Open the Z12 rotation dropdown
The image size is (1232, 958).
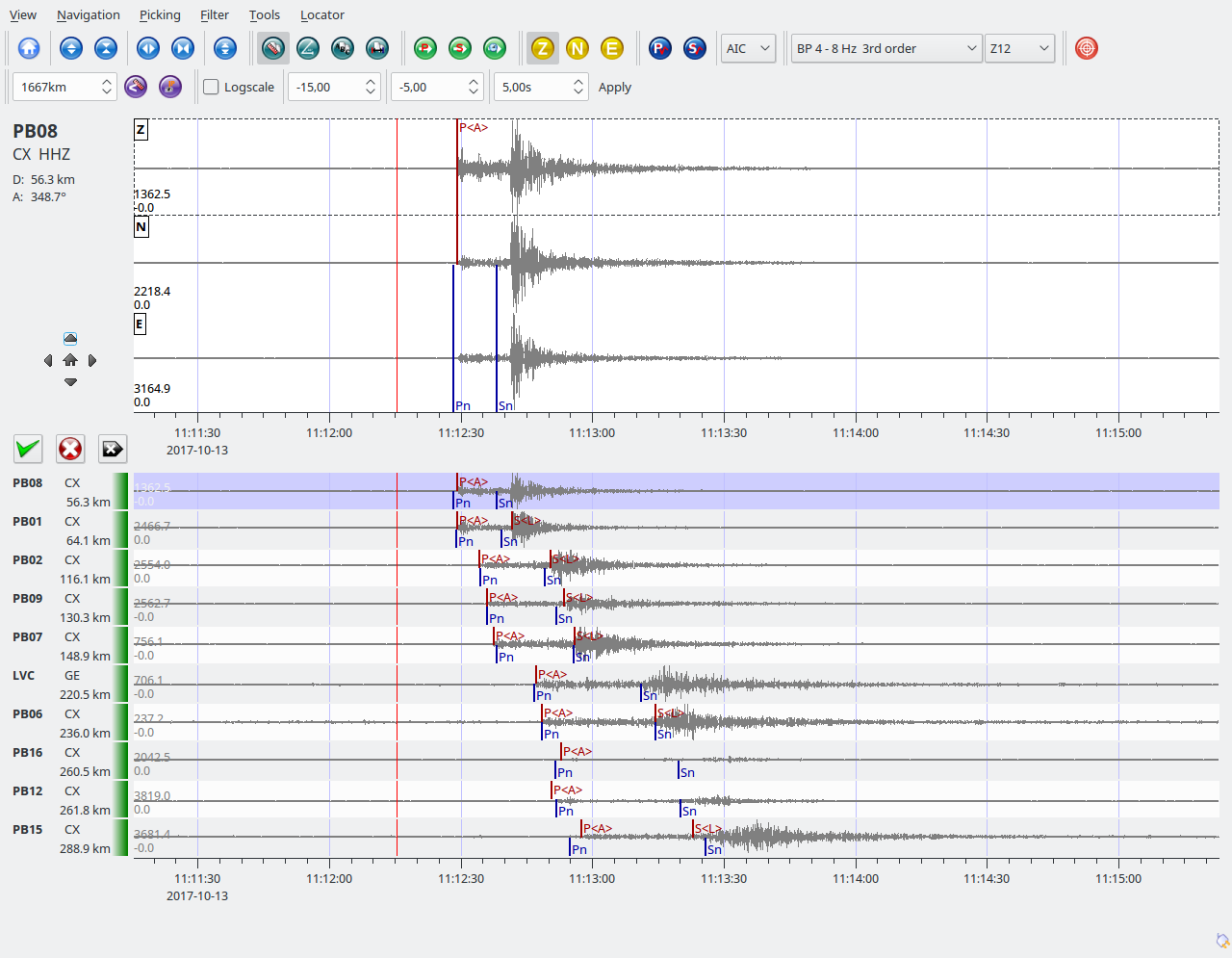[x=1019, y=48]
